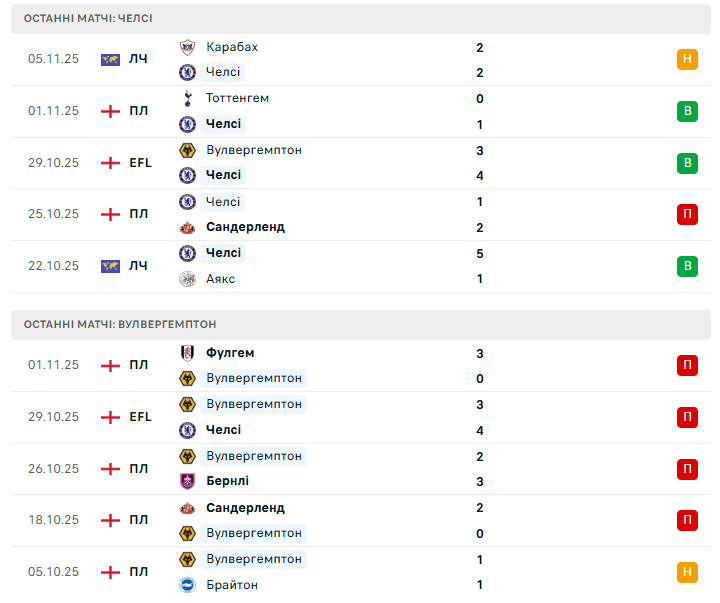Click the Ajax club crest icon
Screen dimensions: 720x603
click(x=187, y=279)
